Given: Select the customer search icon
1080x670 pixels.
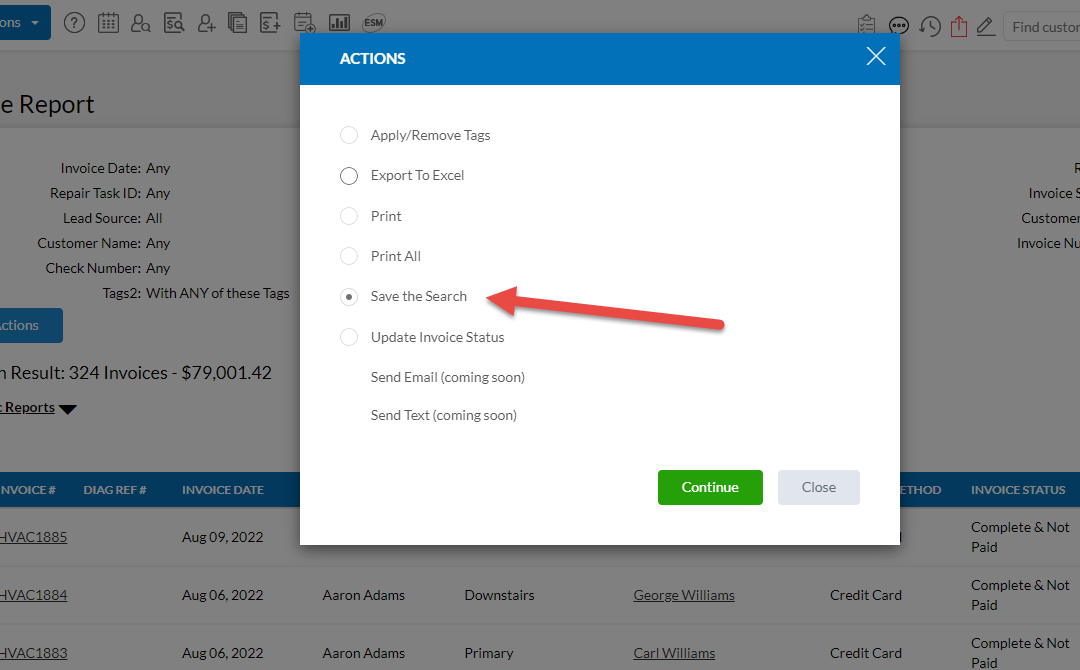Looking at the screenshot, I should [140, 22].
